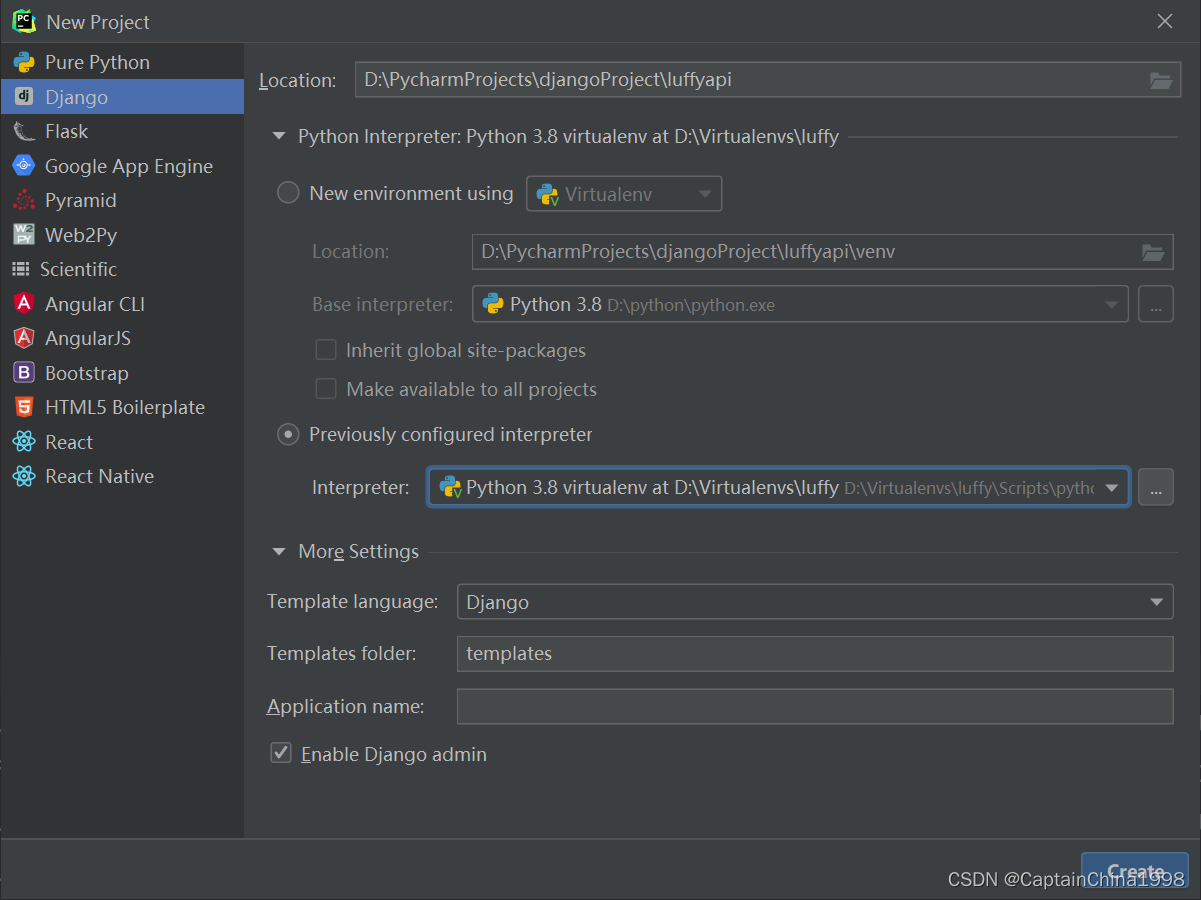The width and height of the screenshot is (1201, 900).
Task: Select the New environment using radio button
Action: tap(288, 193)
